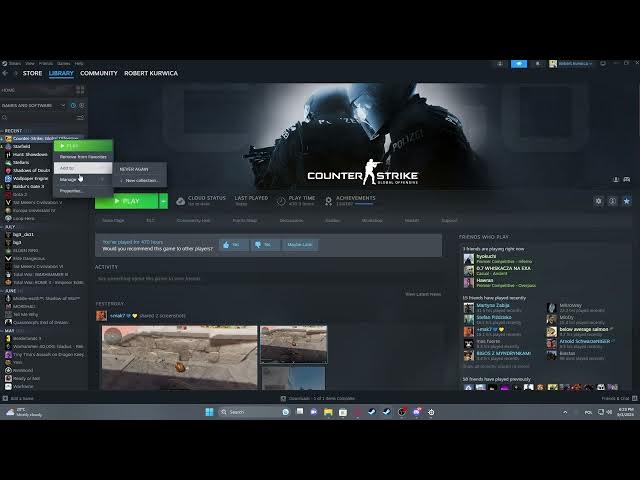Sort library by recent activity clock icon
This screenshot has width=640, height=480.
coord(73,105)
